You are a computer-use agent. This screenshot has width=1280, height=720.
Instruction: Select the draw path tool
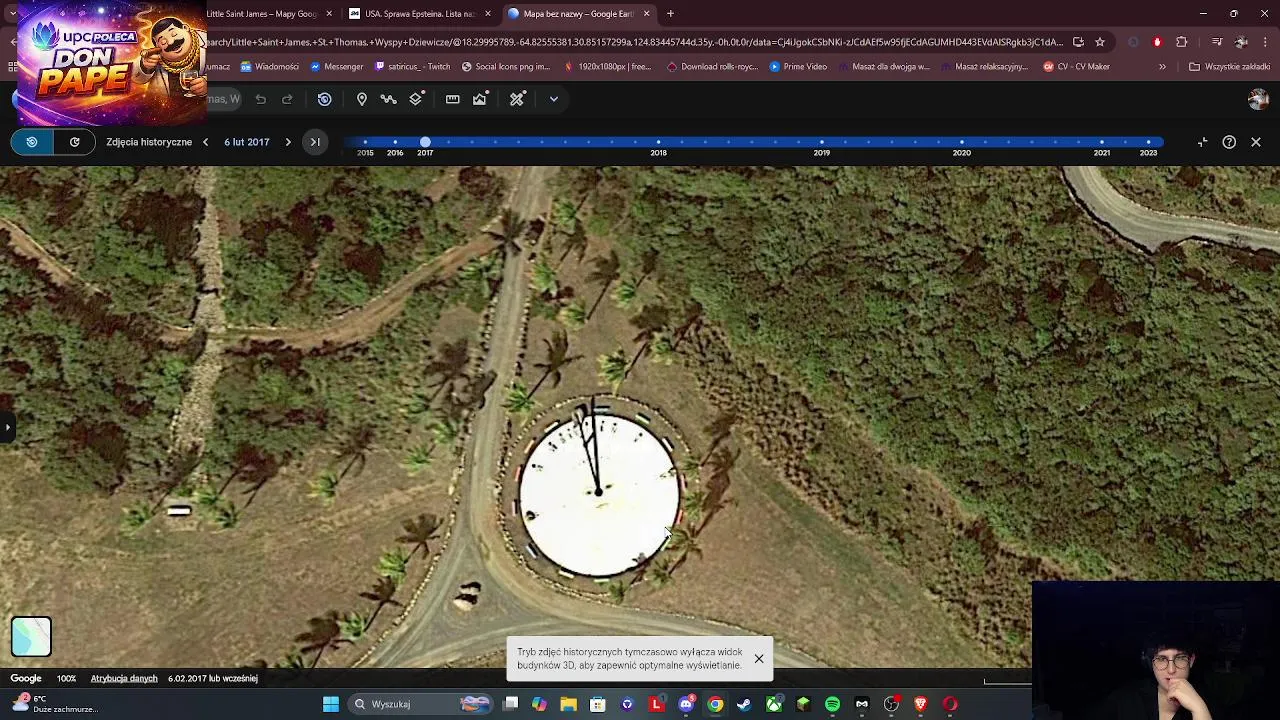pos(389,99)
